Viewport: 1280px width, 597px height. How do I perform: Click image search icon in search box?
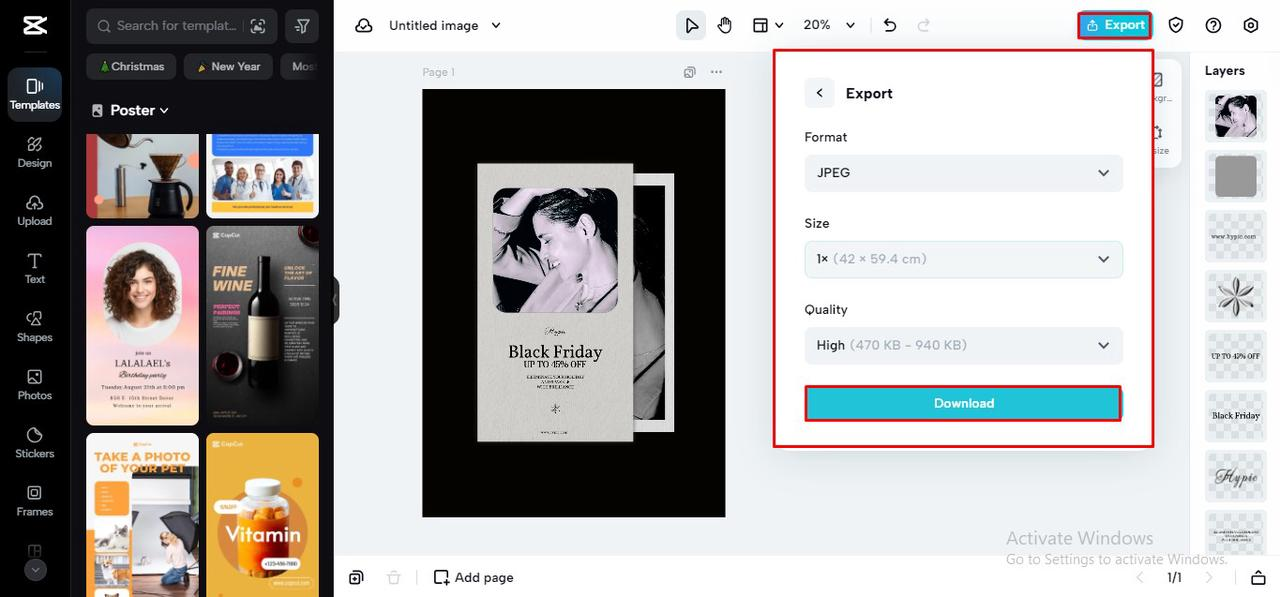pos(258,26)
